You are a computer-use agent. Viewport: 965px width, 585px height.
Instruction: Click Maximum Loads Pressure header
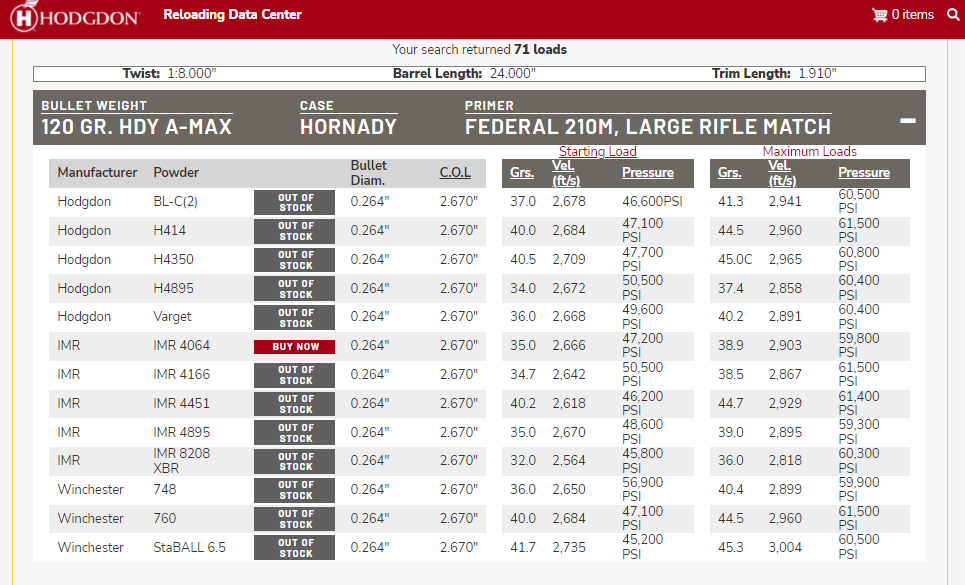[864, 173]
